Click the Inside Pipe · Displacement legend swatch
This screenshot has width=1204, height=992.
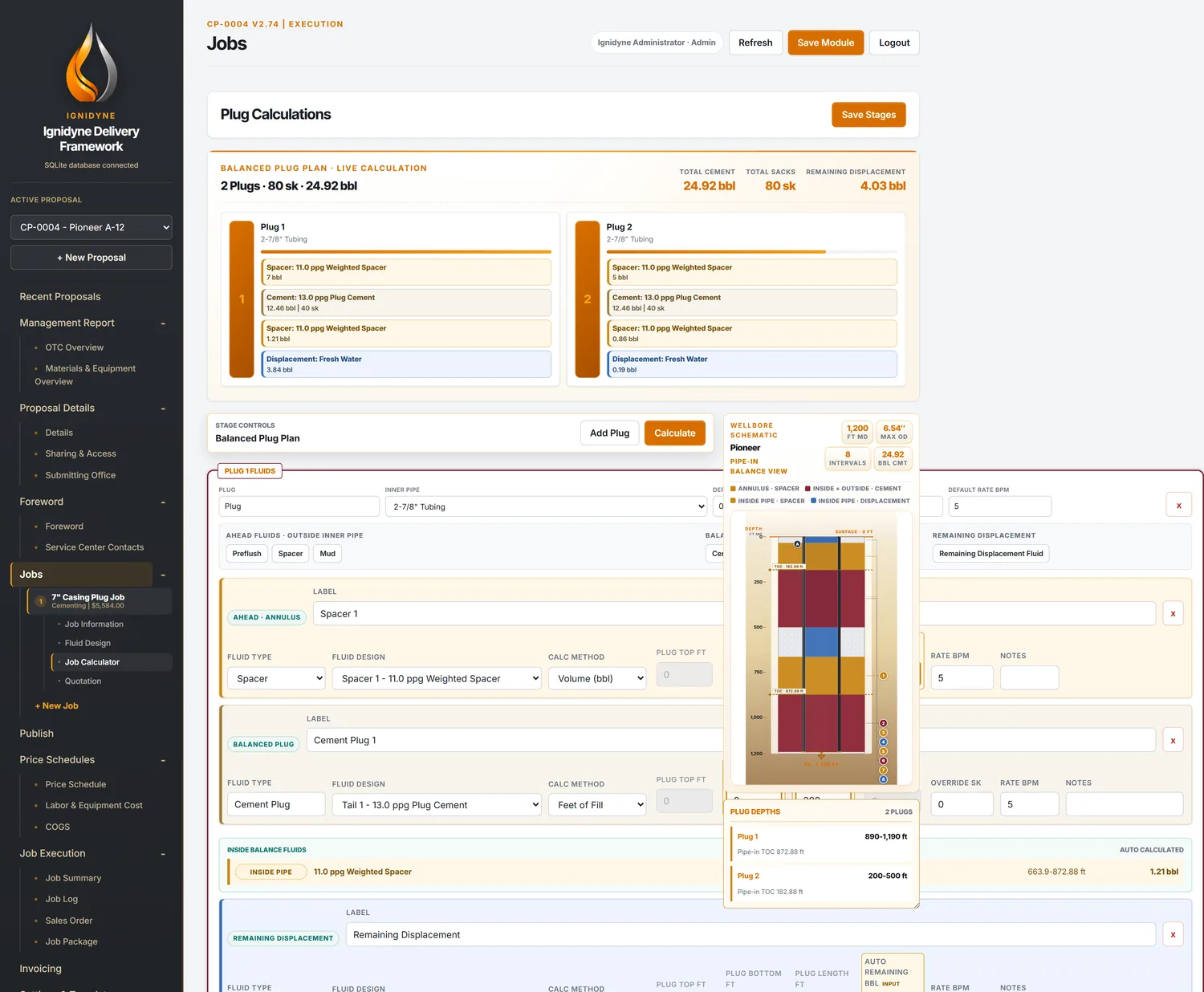click(813, 501)
